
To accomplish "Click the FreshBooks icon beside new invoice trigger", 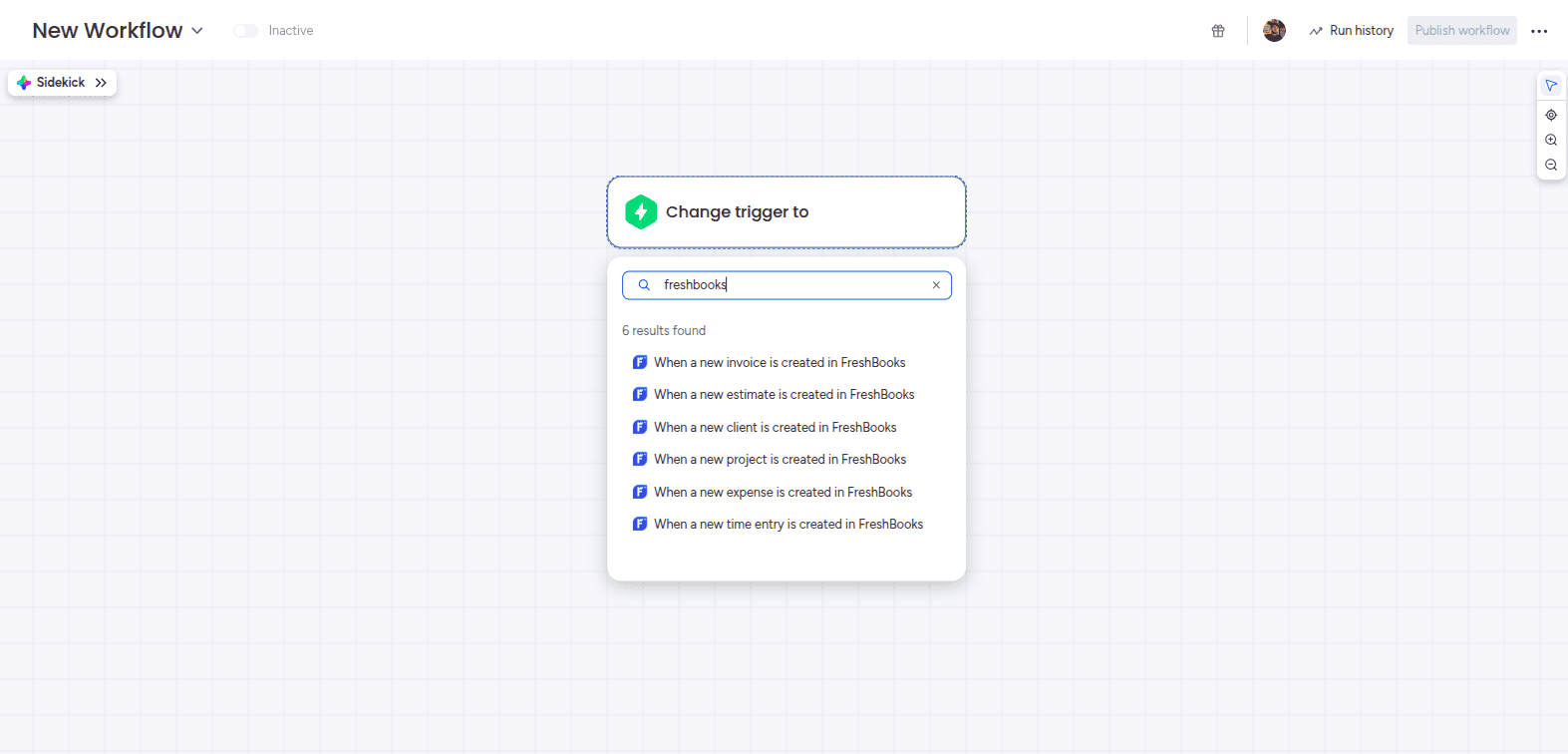I will pyautogui.click(x=640, y=362).
